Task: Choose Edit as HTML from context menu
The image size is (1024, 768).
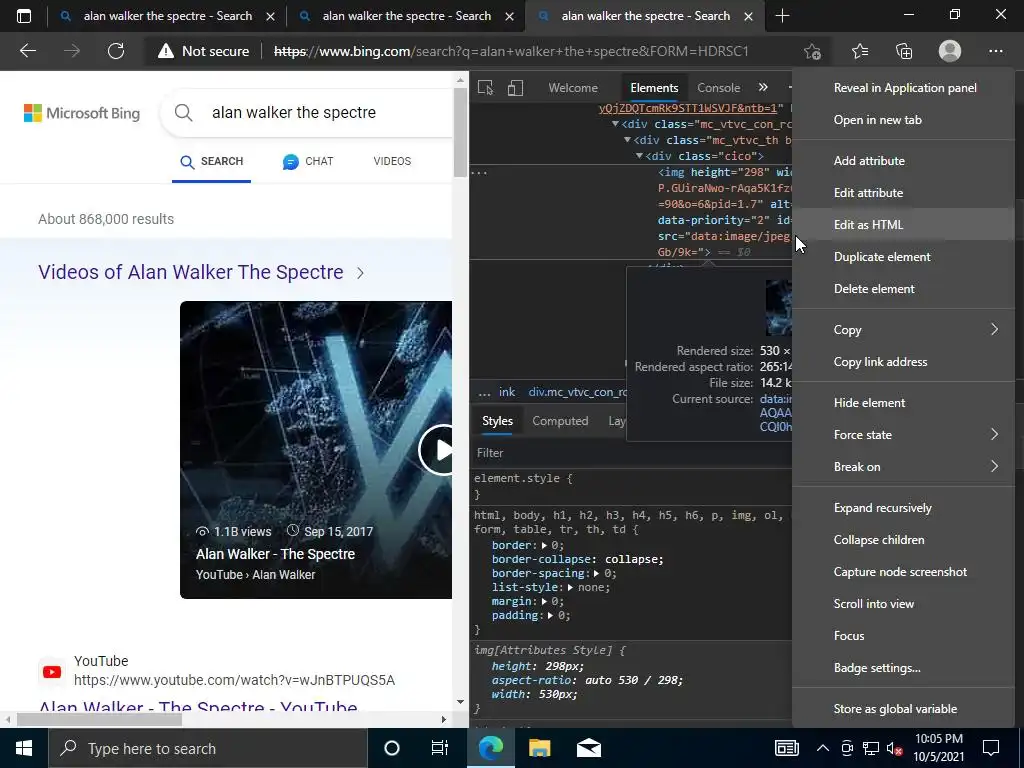Action: [903, 225]
